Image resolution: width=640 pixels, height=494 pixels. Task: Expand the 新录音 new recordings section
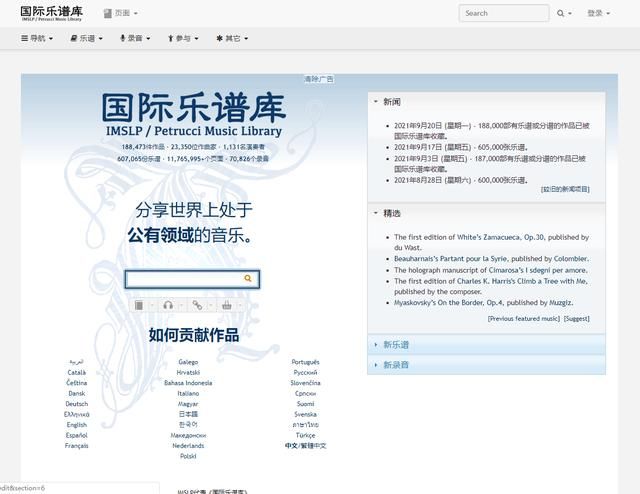click(486, 365)
